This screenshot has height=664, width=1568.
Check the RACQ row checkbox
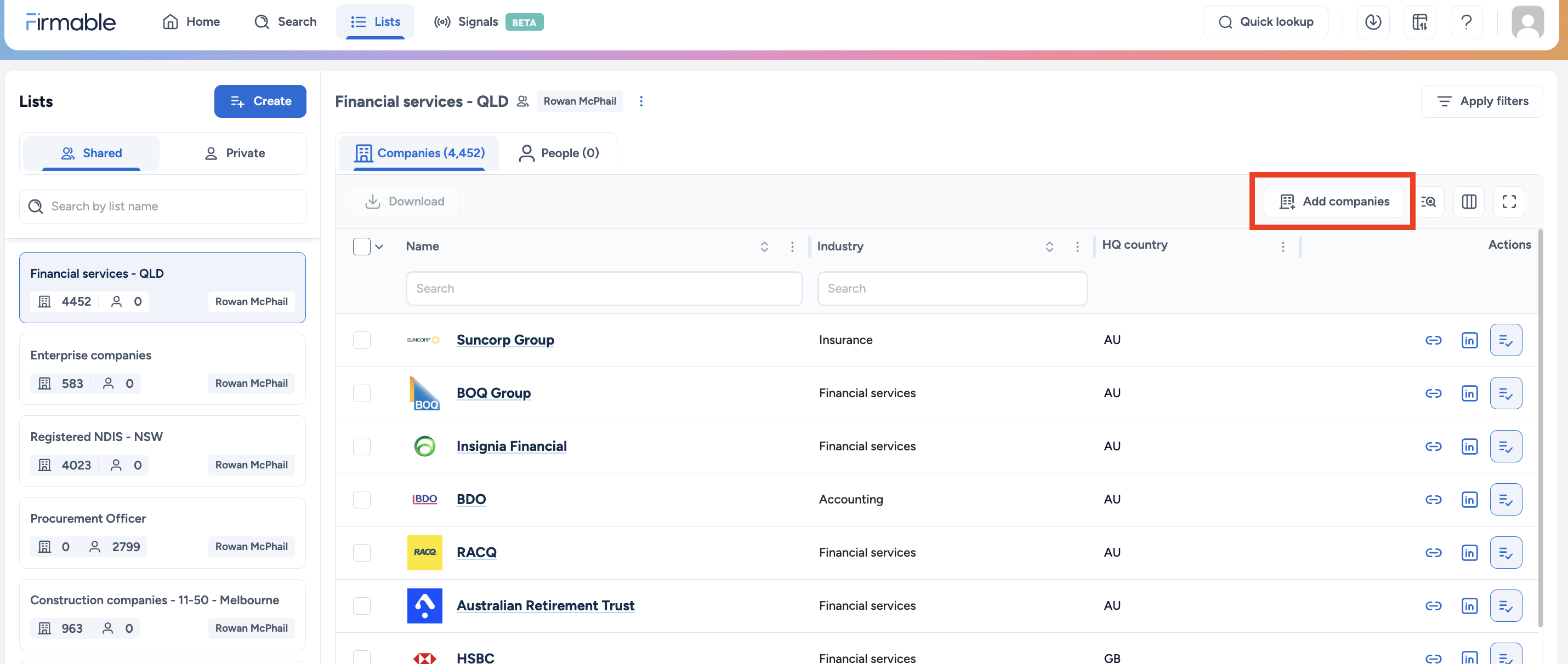(x=361, y=553)
